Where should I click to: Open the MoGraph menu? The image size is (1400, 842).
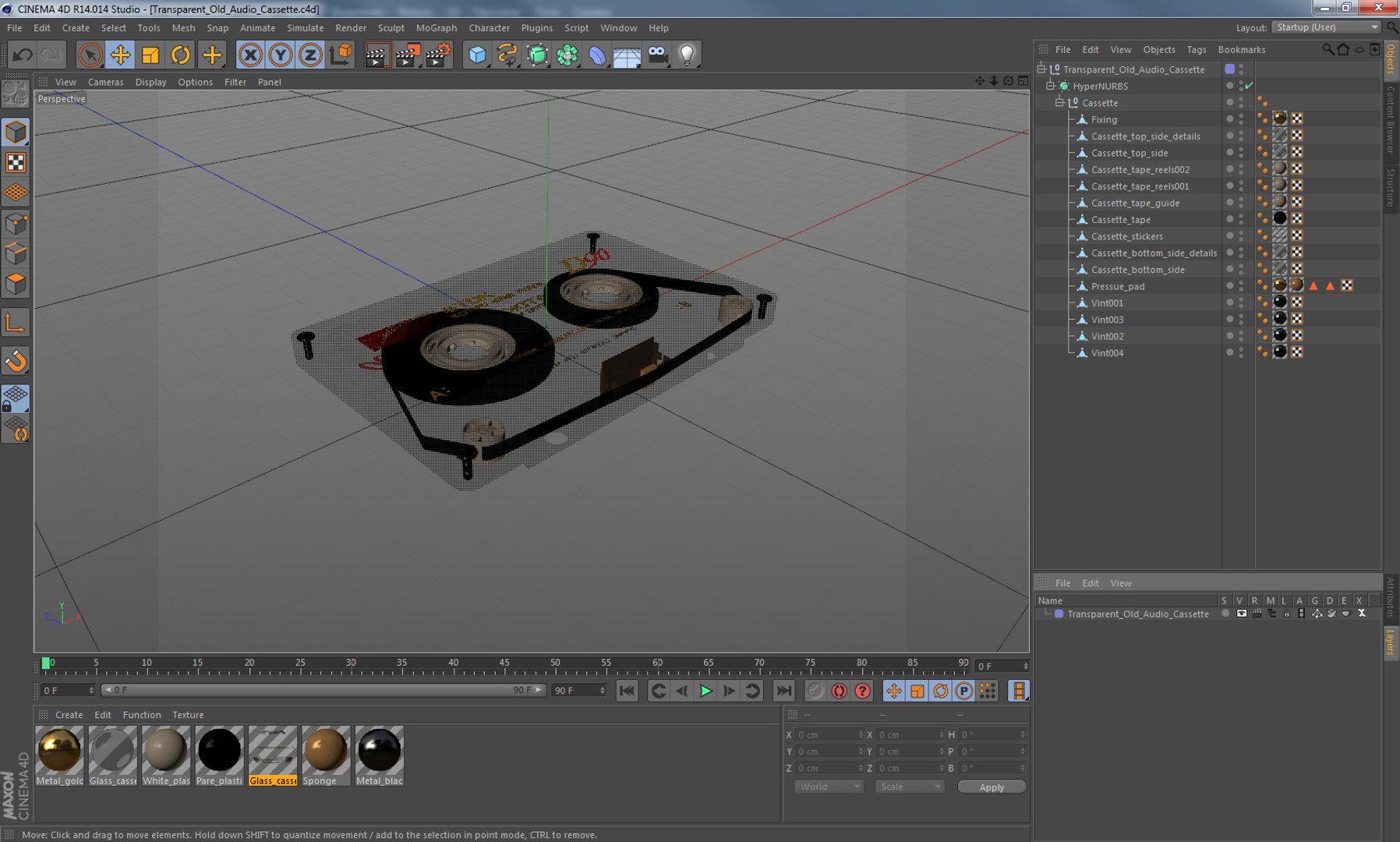pos(437,27)
